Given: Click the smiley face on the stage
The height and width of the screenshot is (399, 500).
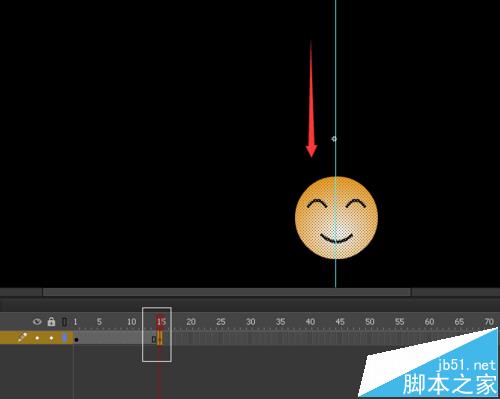Looking at the screenshot, I should pyautogui.click(x=336, y=218).
